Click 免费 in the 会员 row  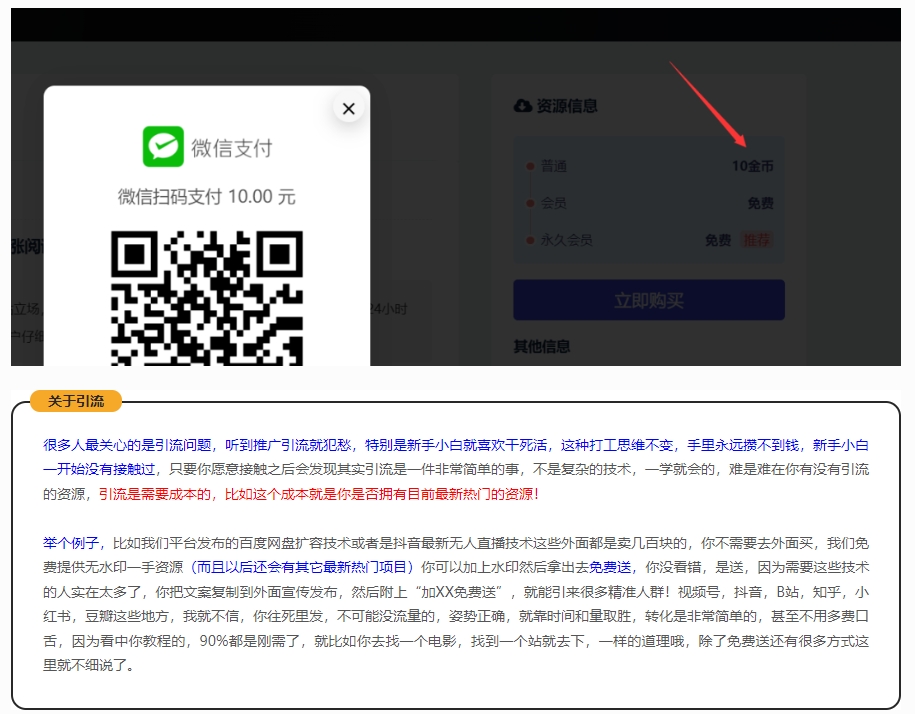coord(760,203)
